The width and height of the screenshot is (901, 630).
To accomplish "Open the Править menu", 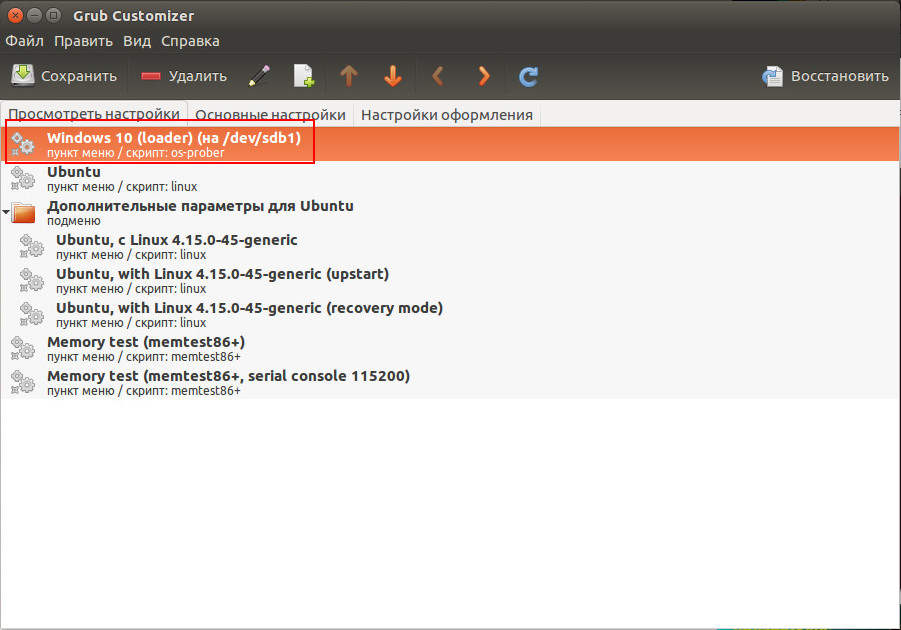I will [x=83, y=41].
